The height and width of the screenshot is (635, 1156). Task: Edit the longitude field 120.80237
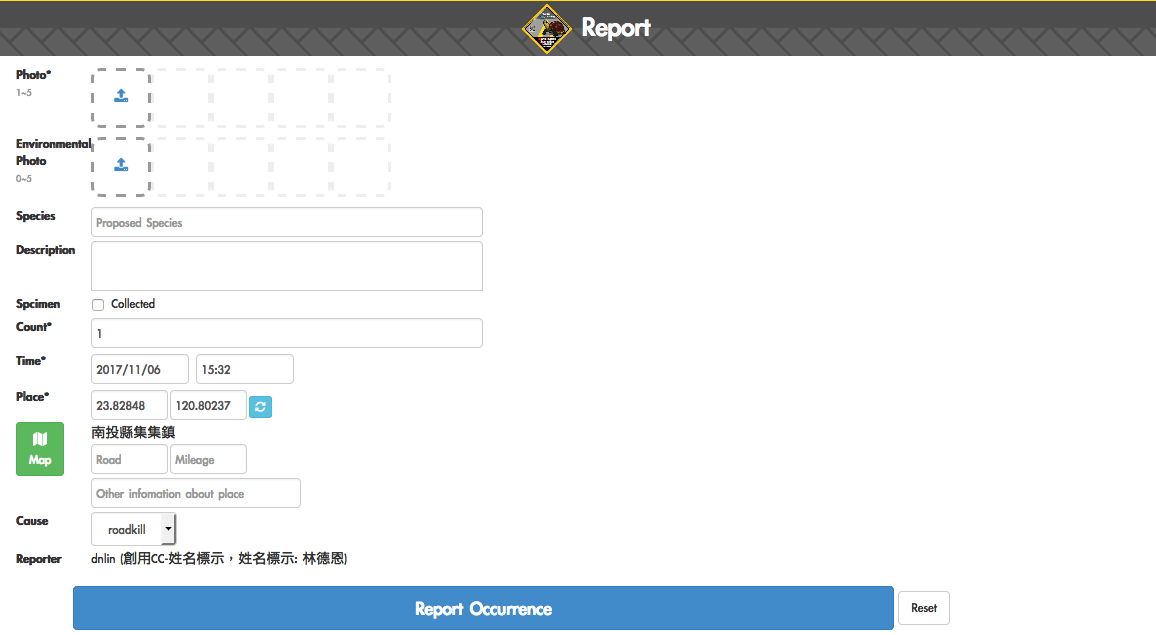(x=208, y=406)
